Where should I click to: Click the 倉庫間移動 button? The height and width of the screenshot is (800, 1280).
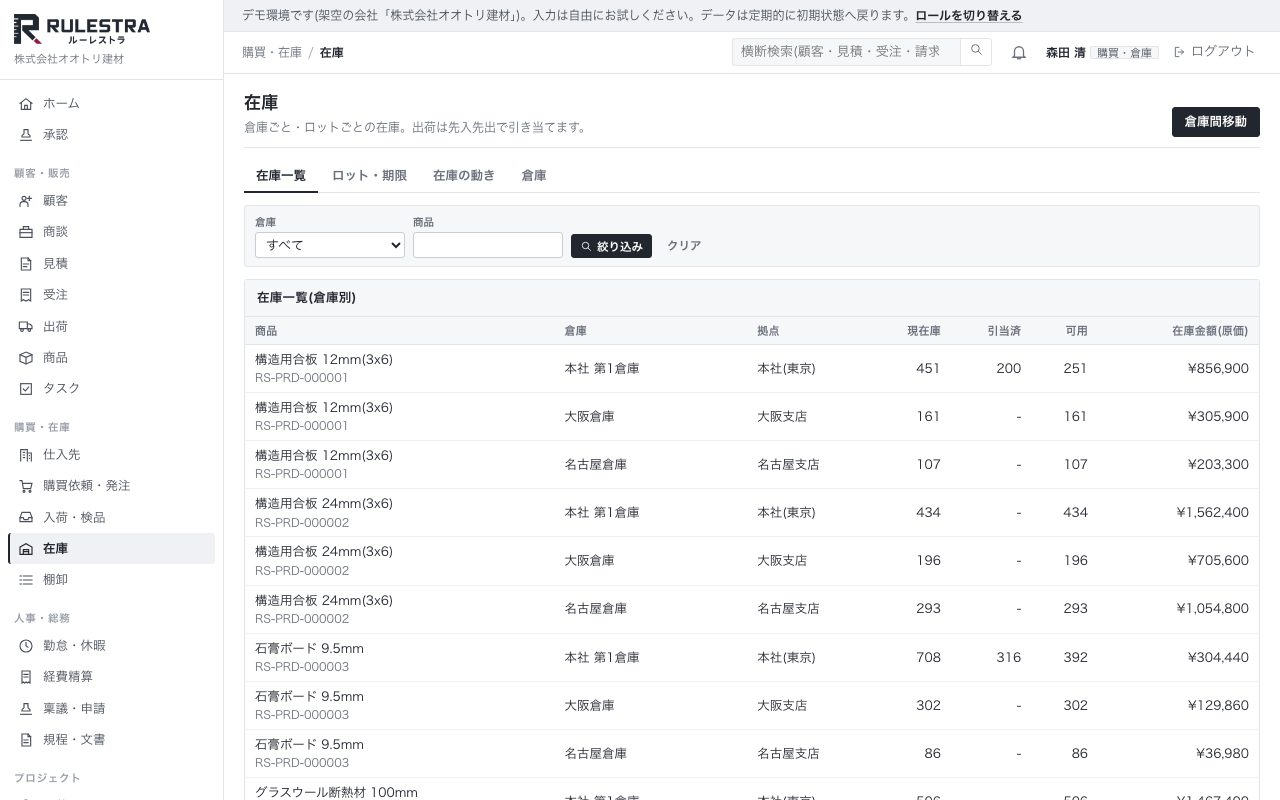pyautogui.click(x=1216, y=122)
